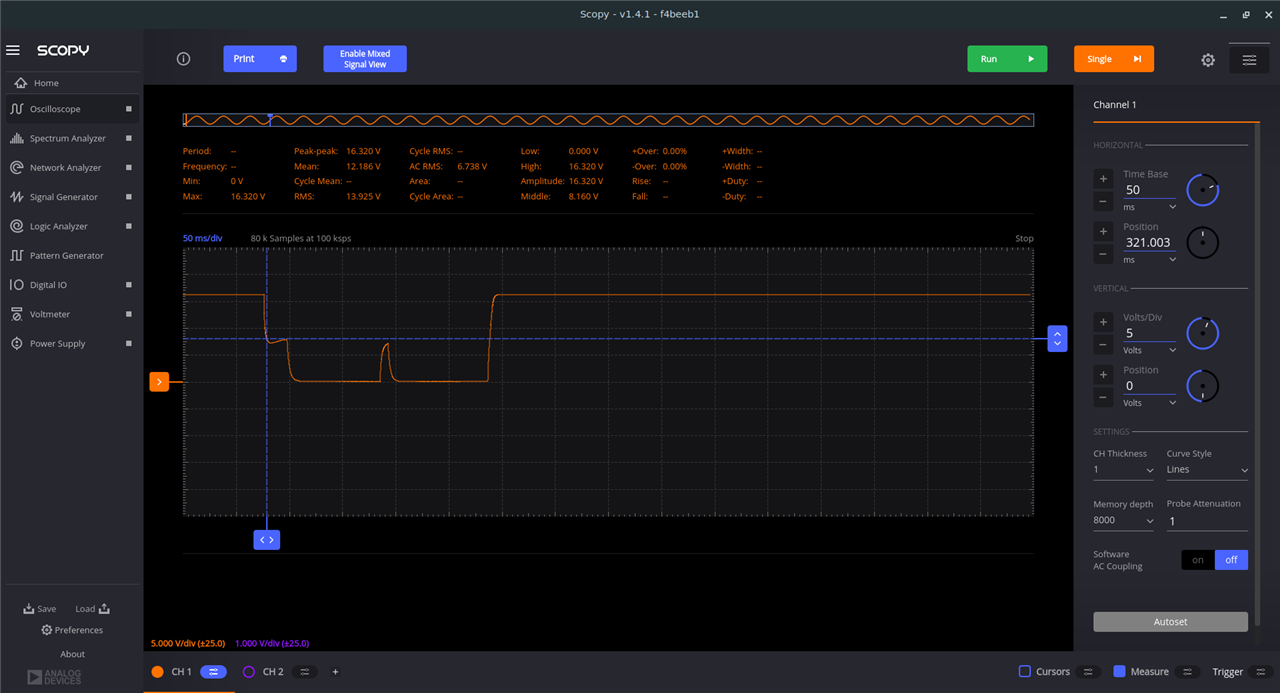
Task: Click the green Run button
Action: pyautogui.click(x=1007, y=59)
